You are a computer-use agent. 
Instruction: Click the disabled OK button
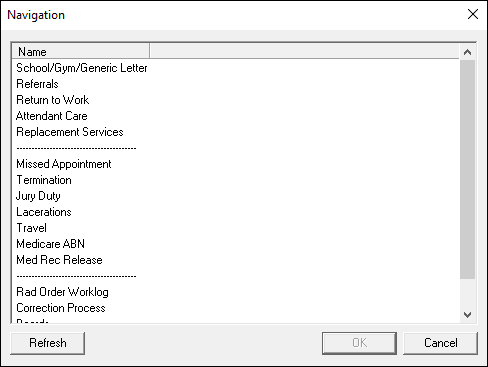click(359, 343)
